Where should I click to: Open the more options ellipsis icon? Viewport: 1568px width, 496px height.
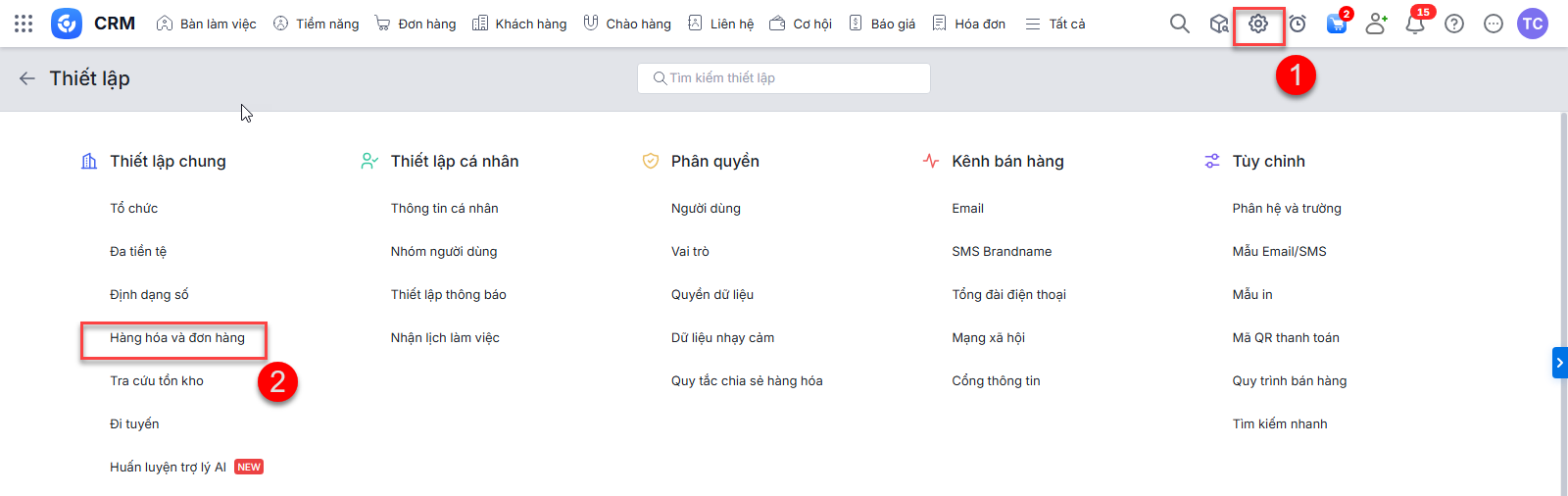click(x=1494, y=24)
